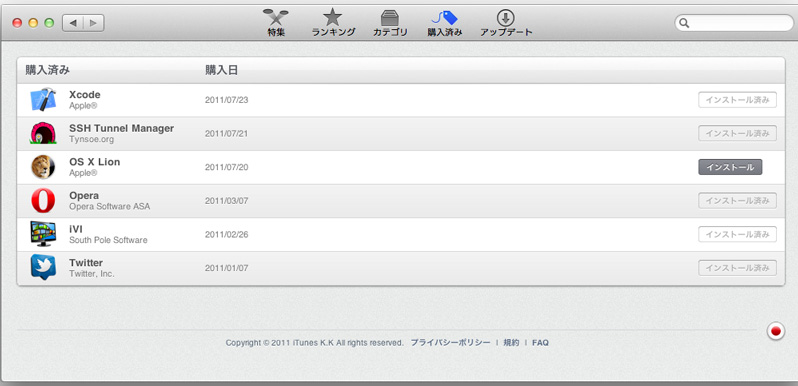Click the Twitter, Inc. developer name
Image resolution: width=798 pixels, height=386 pixels.
(x=92, y=274)
